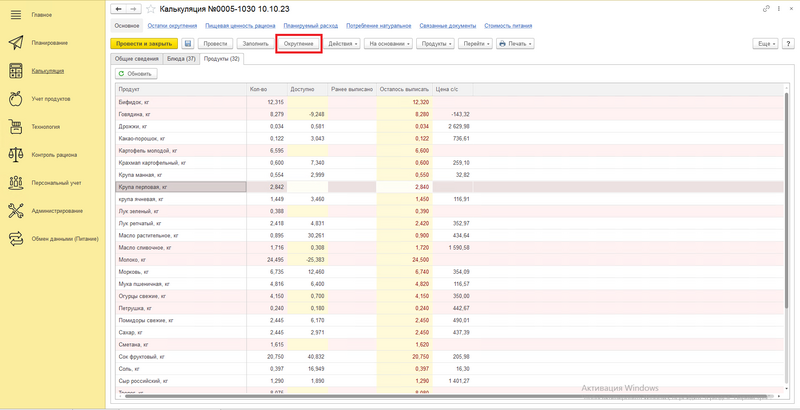
Task: Open the Планирование section in the sidebar
Action: point(49,43)
